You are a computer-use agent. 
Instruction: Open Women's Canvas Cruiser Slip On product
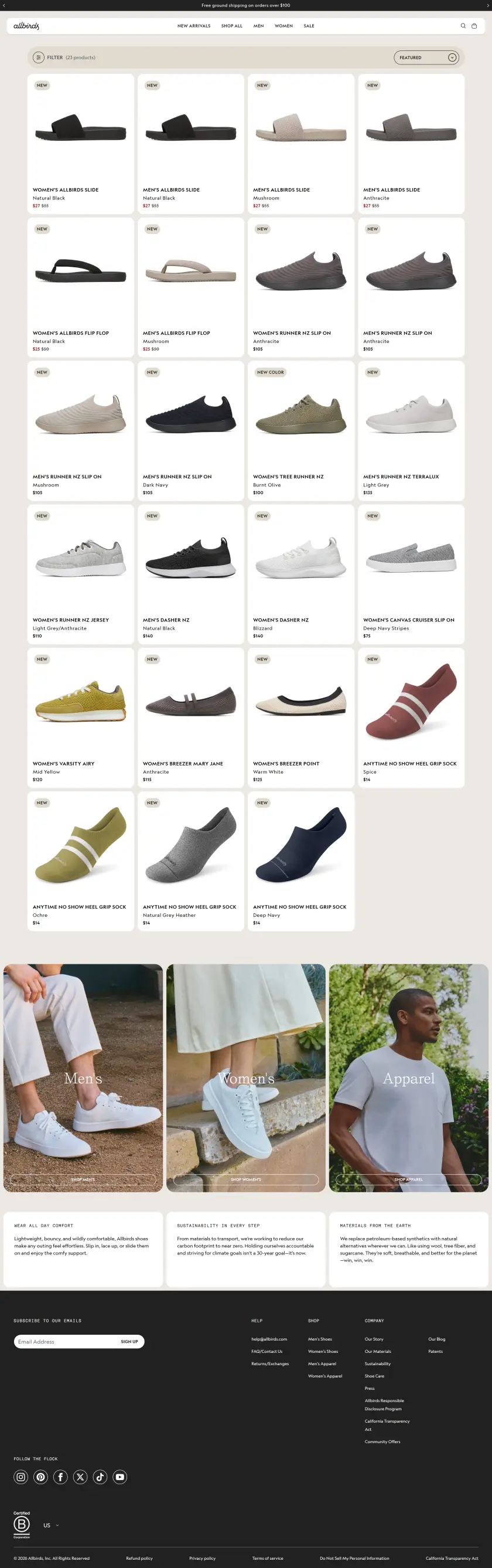click(411, 574)
